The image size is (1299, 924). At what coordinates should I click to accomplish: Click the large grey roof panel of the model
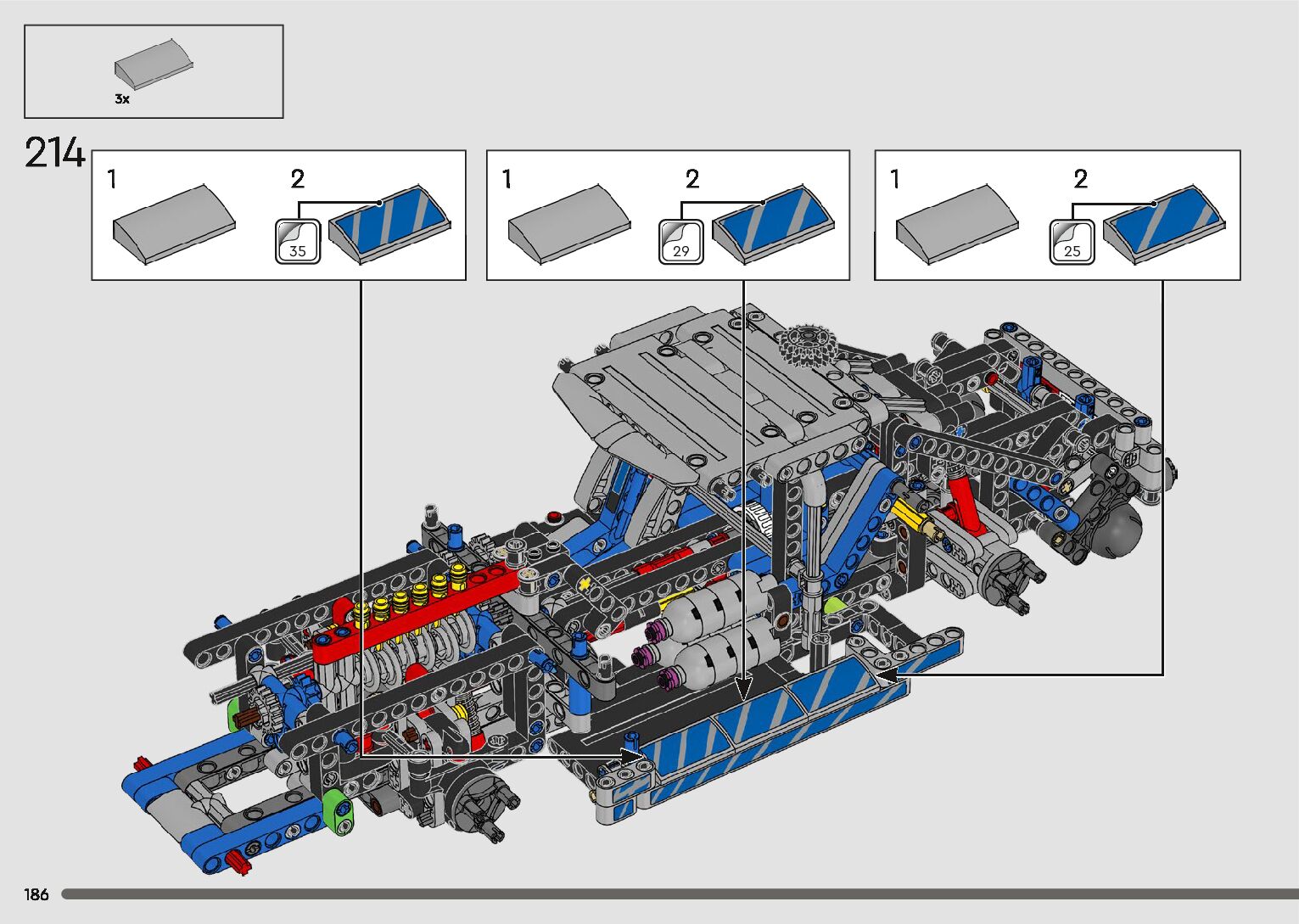pos(704,382)
